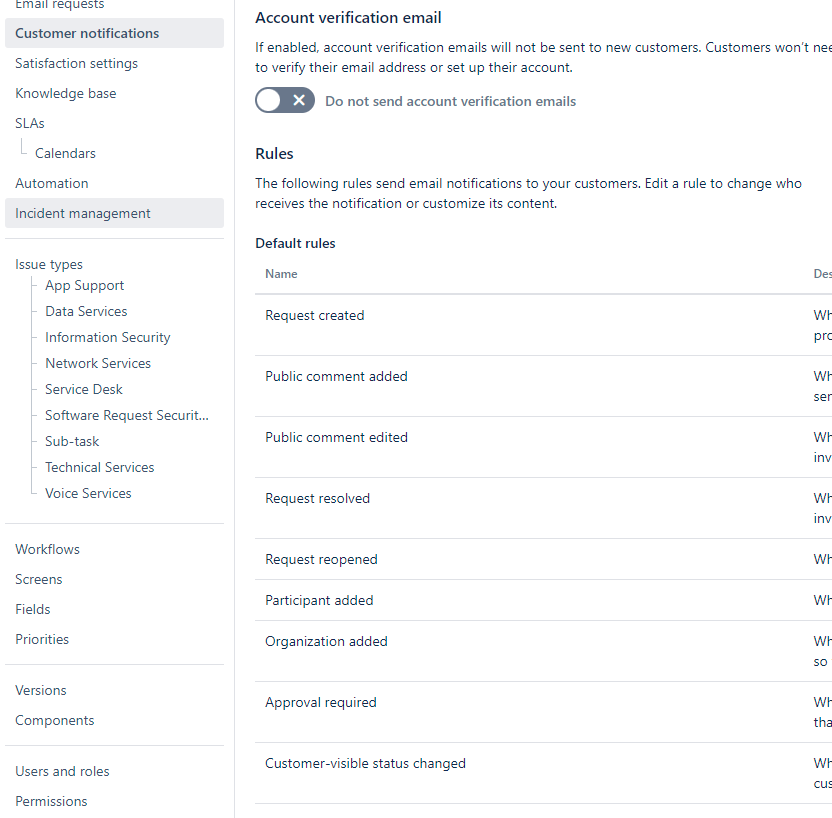Edit the Request created rule
Image resolution: width=832 pixels, height=818 pixels.
pos(315,315)
